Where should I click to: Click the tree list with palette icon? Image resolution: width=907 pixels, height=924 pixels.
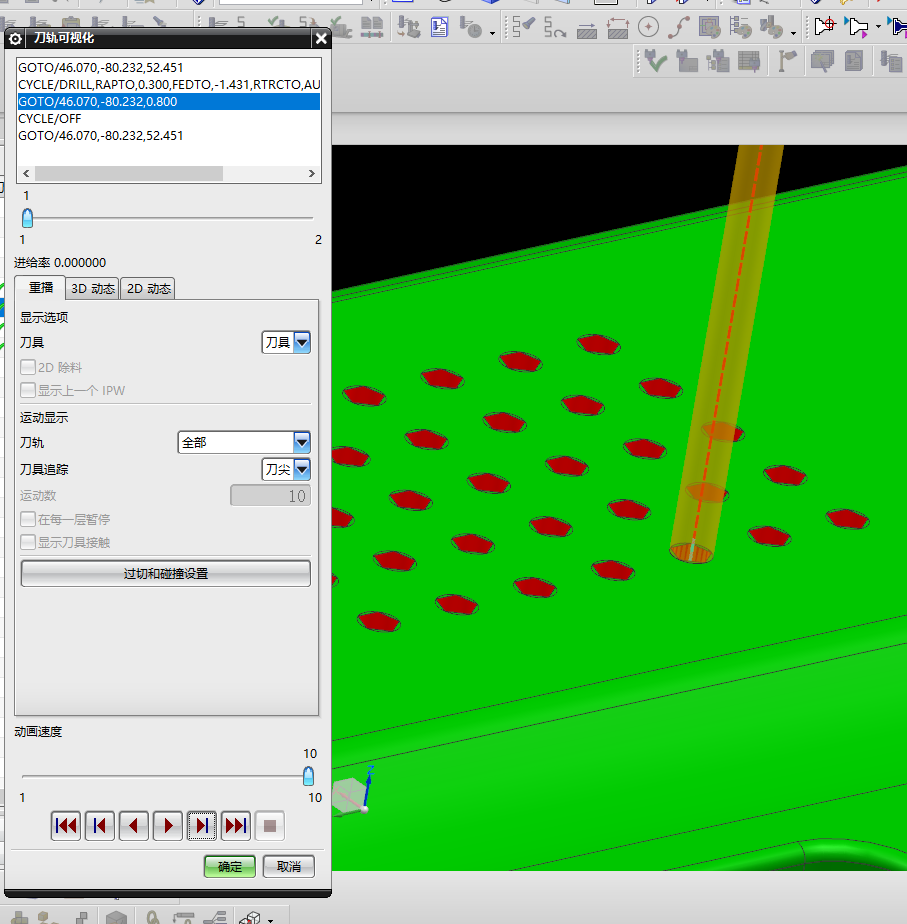click(740, 27)
